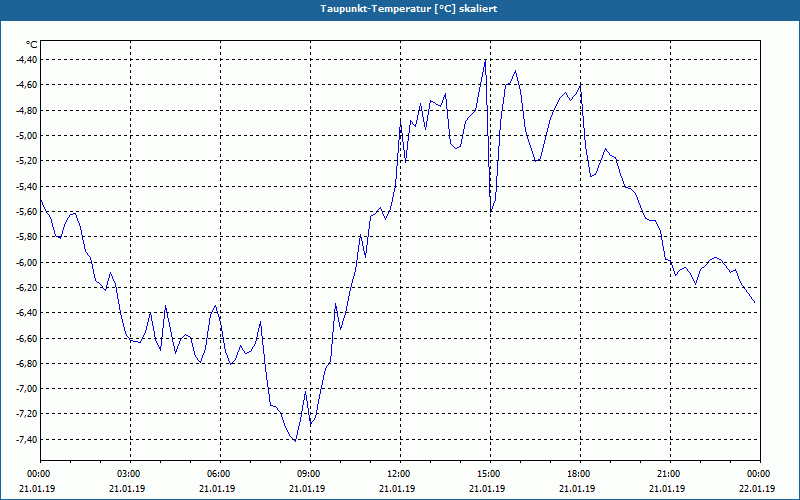Viewport: 800px width, 500px height.
Task: Select the -6,80 y-axis label
Action: click(x=26, y=363)
